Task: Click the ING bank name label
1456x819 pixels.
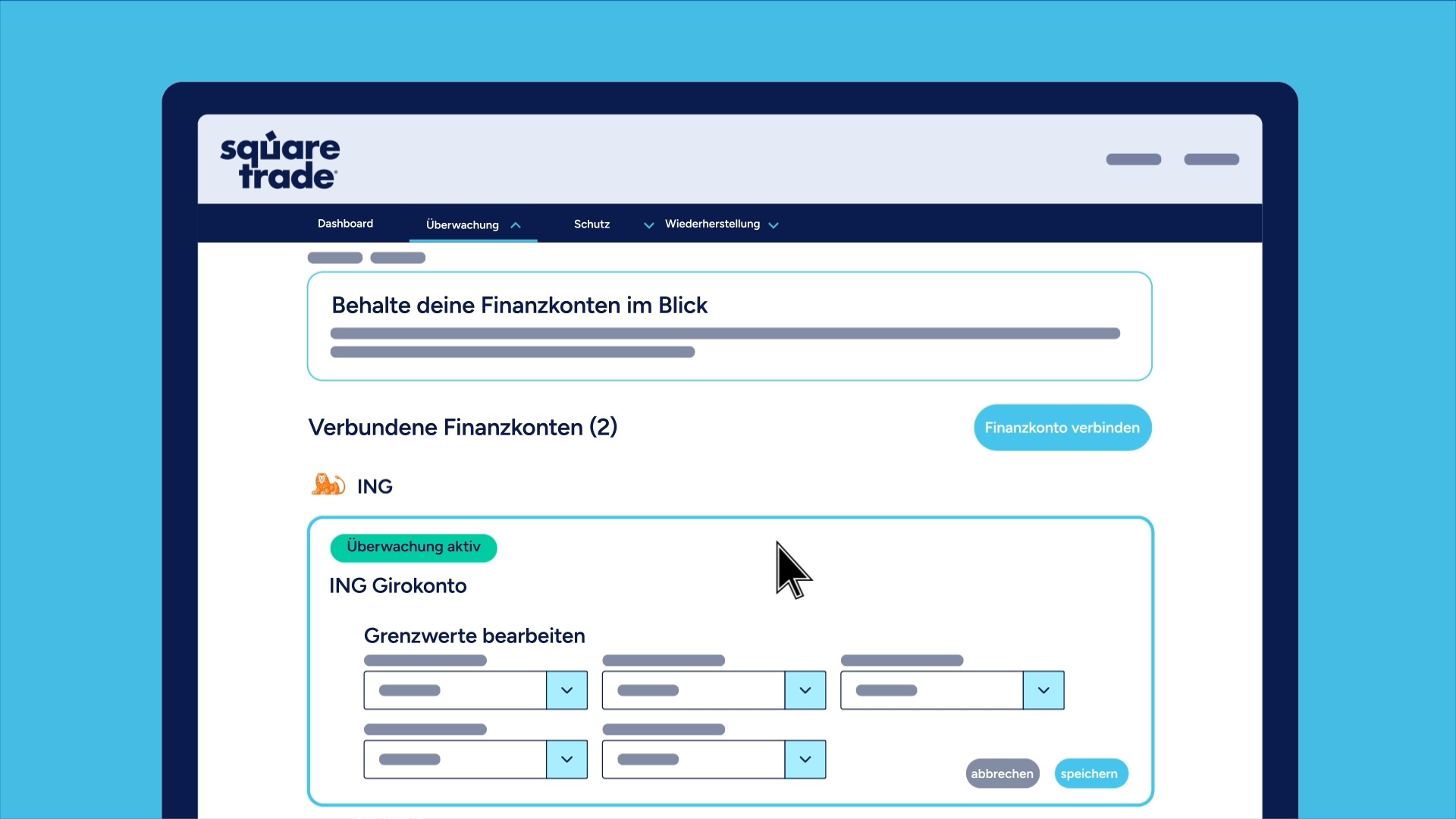Action: click(x=375, y=486)
